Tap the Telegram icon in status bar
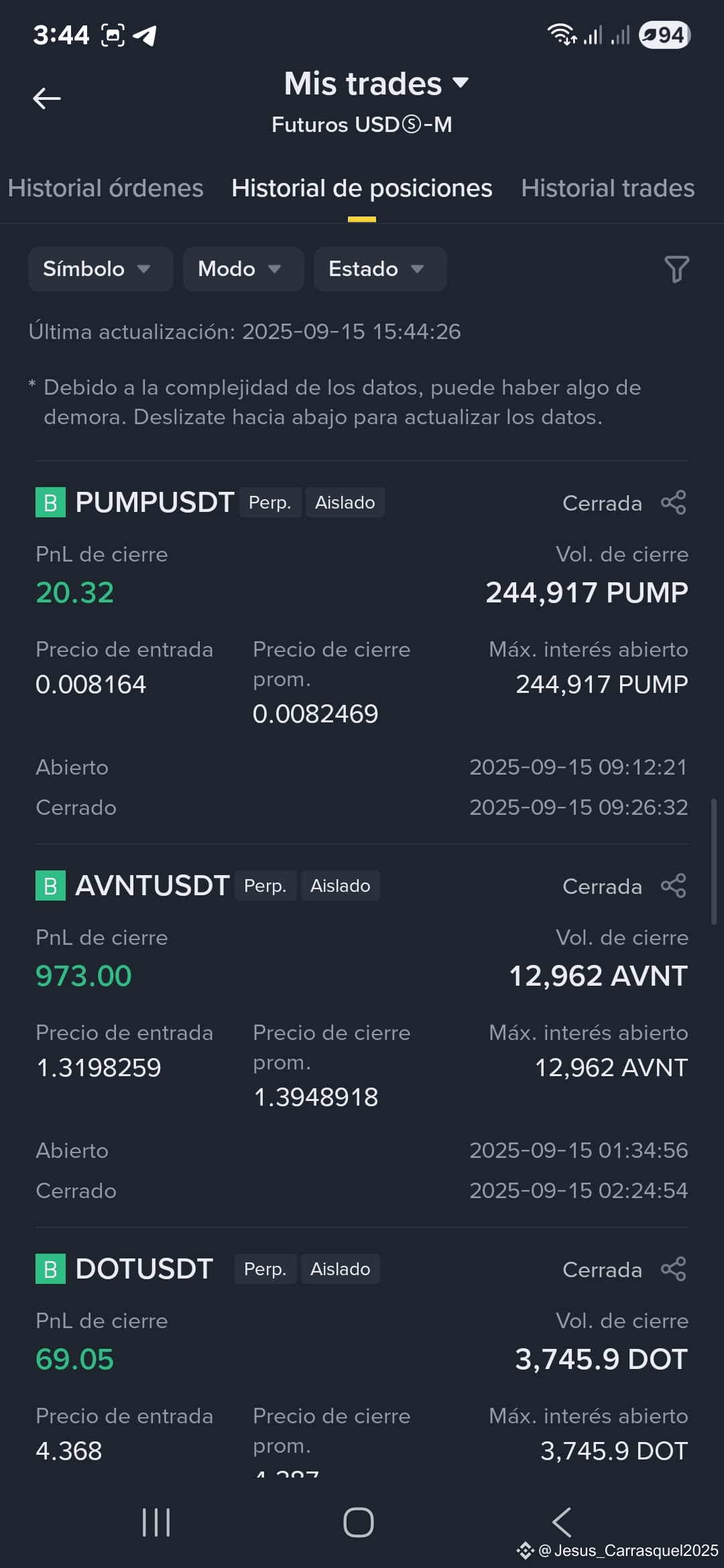This screenshot has height=1568, width=724. click(145, 35)
